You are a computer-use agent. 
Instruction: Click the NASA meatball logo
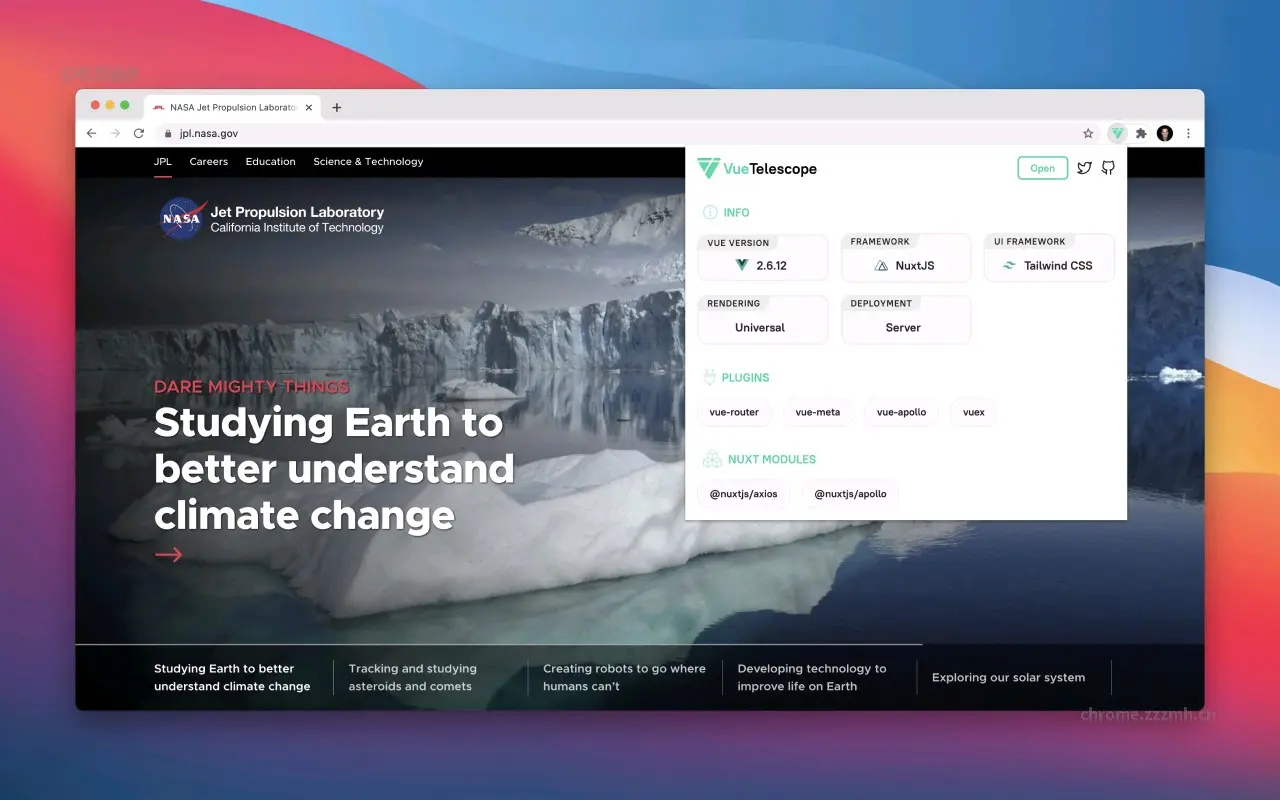pyautogui.click(x=181, y=219)
